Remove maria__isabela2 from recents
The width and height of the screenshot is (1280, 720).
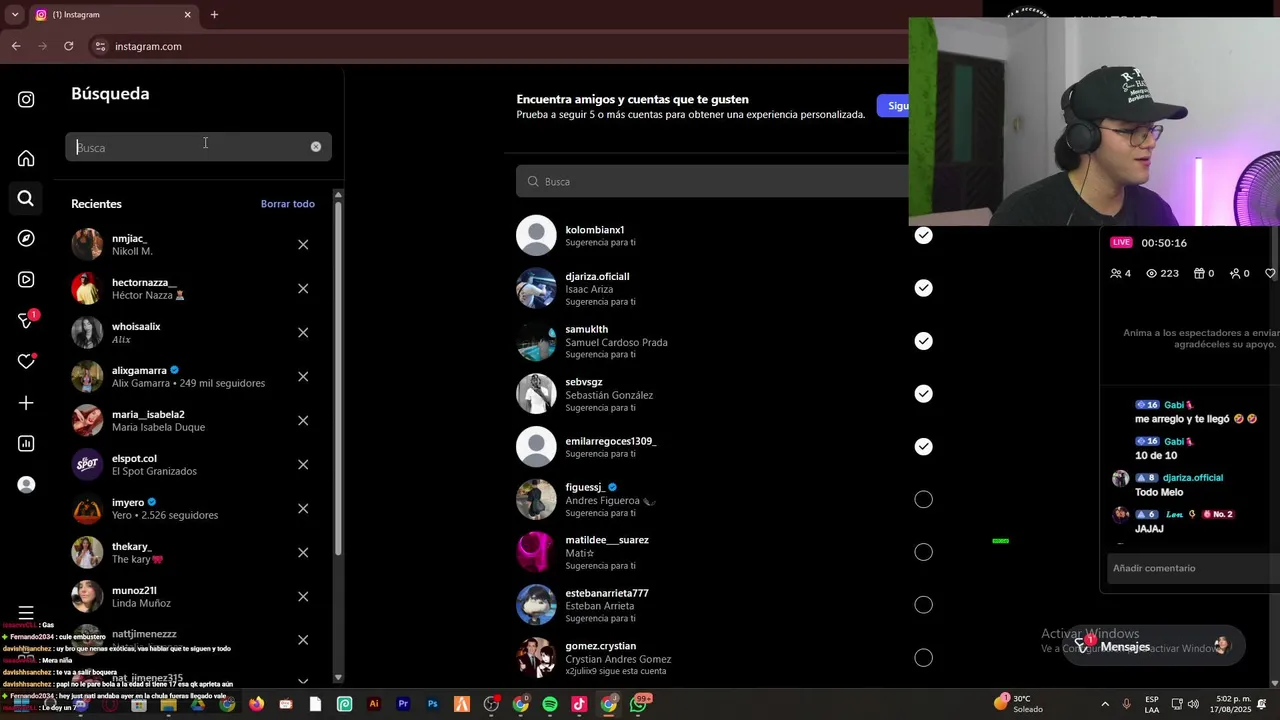(303, 420)
